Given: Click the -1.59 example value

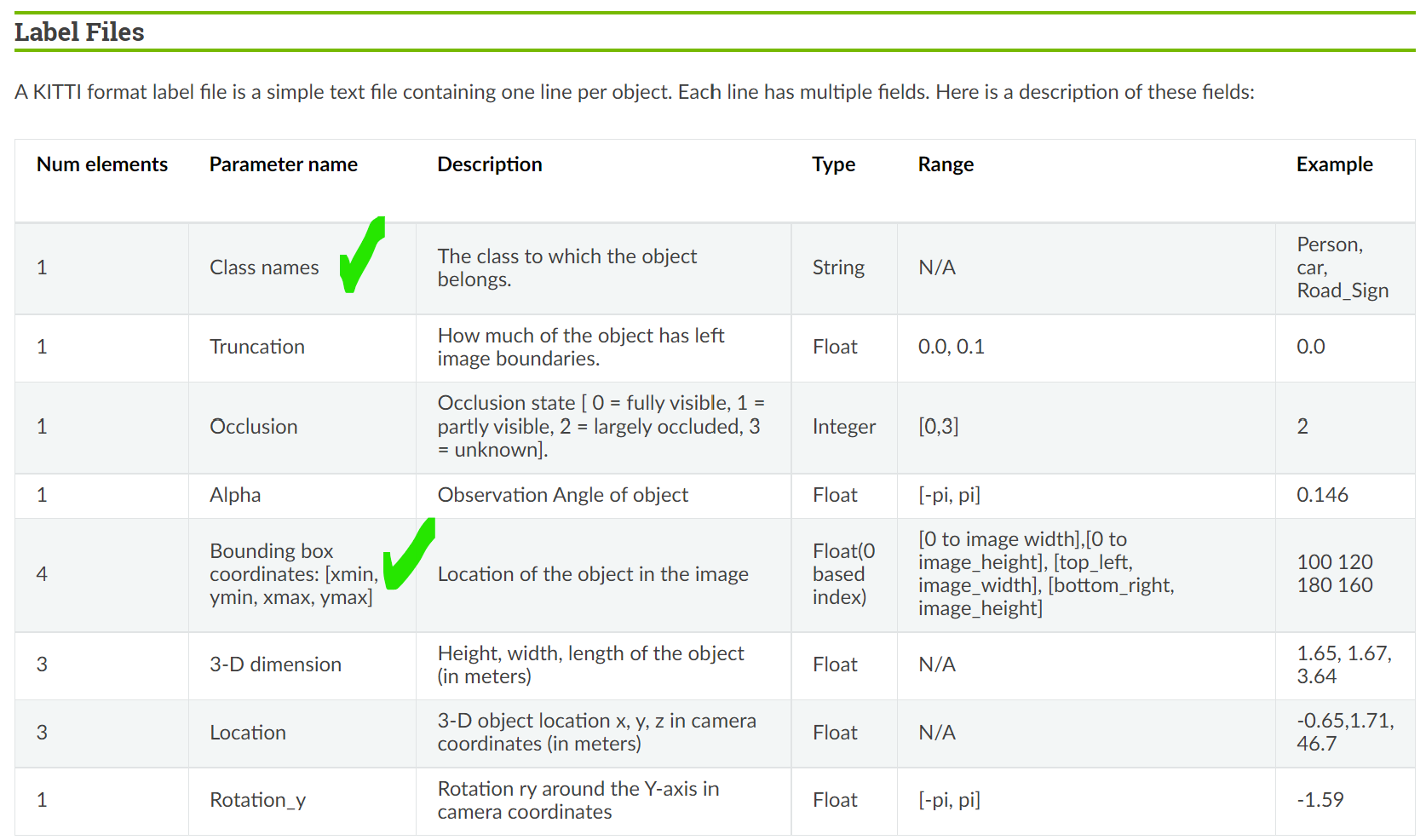Looking at the screenshot, I should [x=1320, y=800].
